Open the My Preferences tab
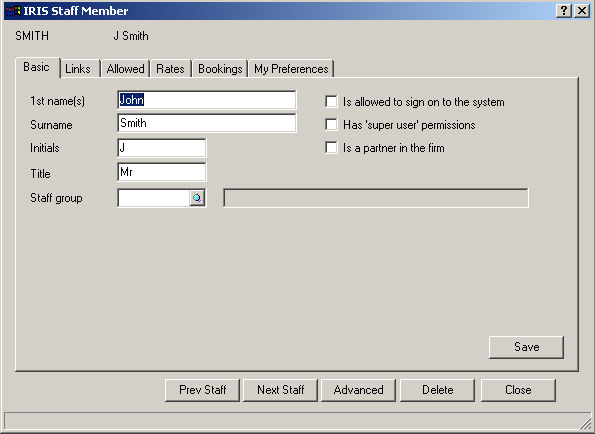The width and height of the screenshot is (595, 434). pyautogui.click(x=291, y=69)
